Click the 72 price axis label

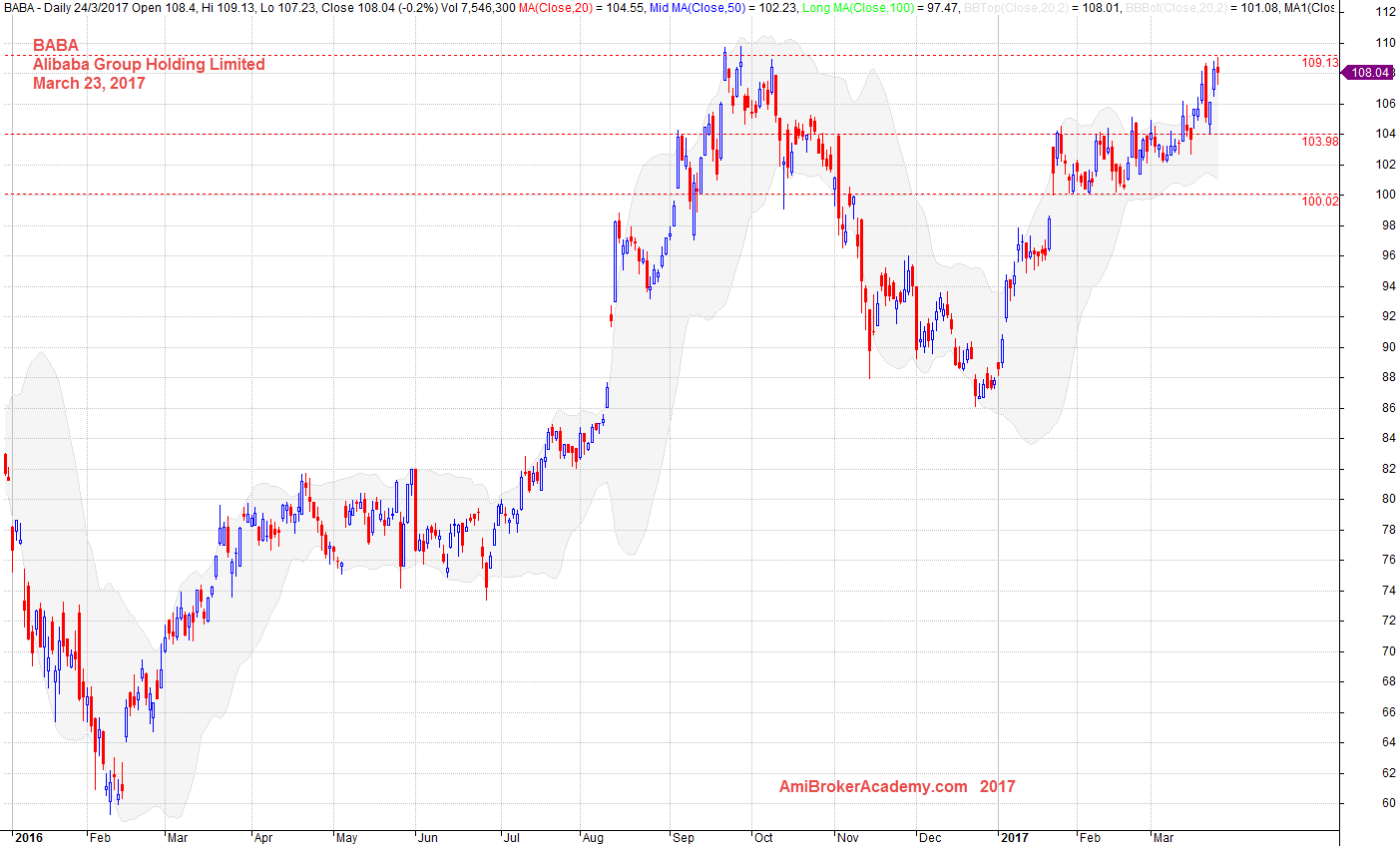[1389, 621]
